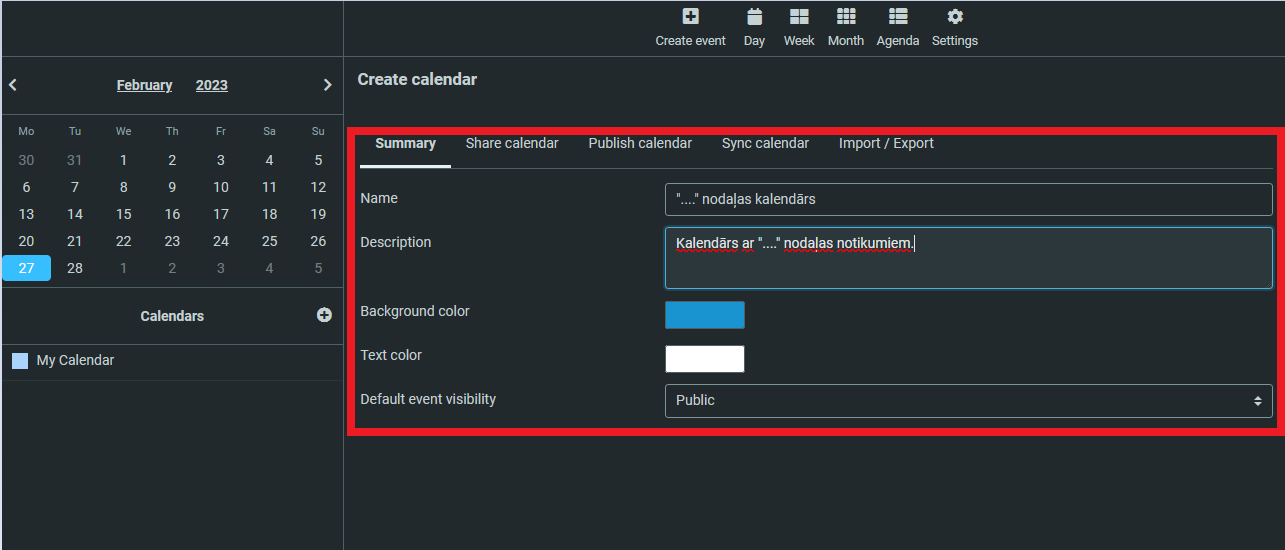The height and width of the screenshot is (550, 1285).
Task: Click the Create event plus icon
Action: tap(690, 17)
